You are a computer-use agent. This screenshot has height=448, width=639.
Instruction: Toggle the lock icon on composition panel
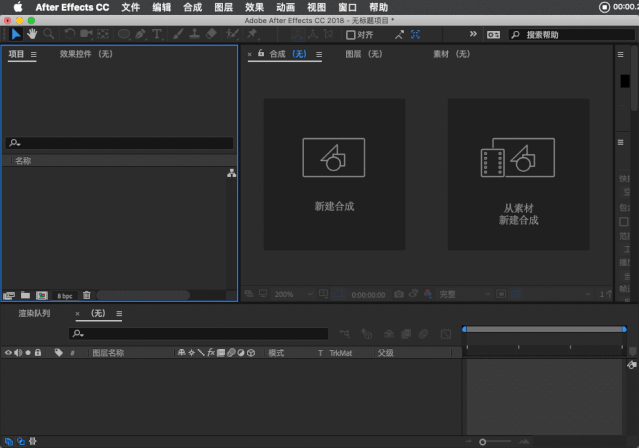(261, 54)
